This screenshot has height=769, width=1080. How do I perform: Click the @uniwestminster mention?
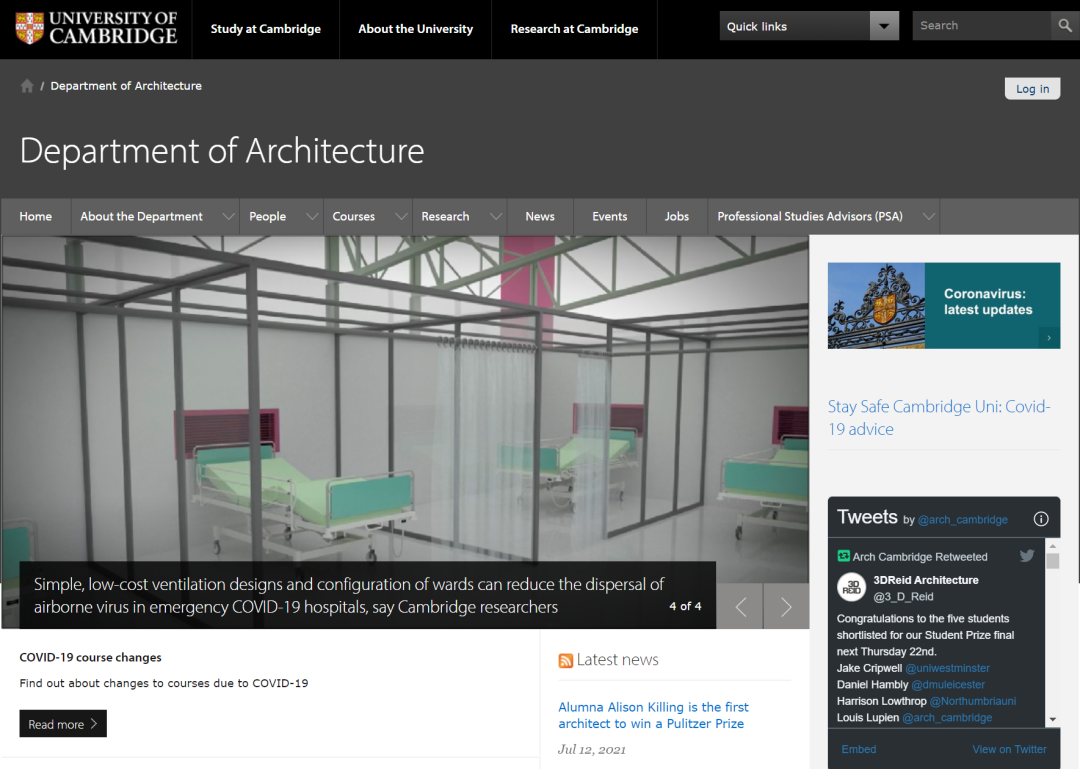click(947, 668)
